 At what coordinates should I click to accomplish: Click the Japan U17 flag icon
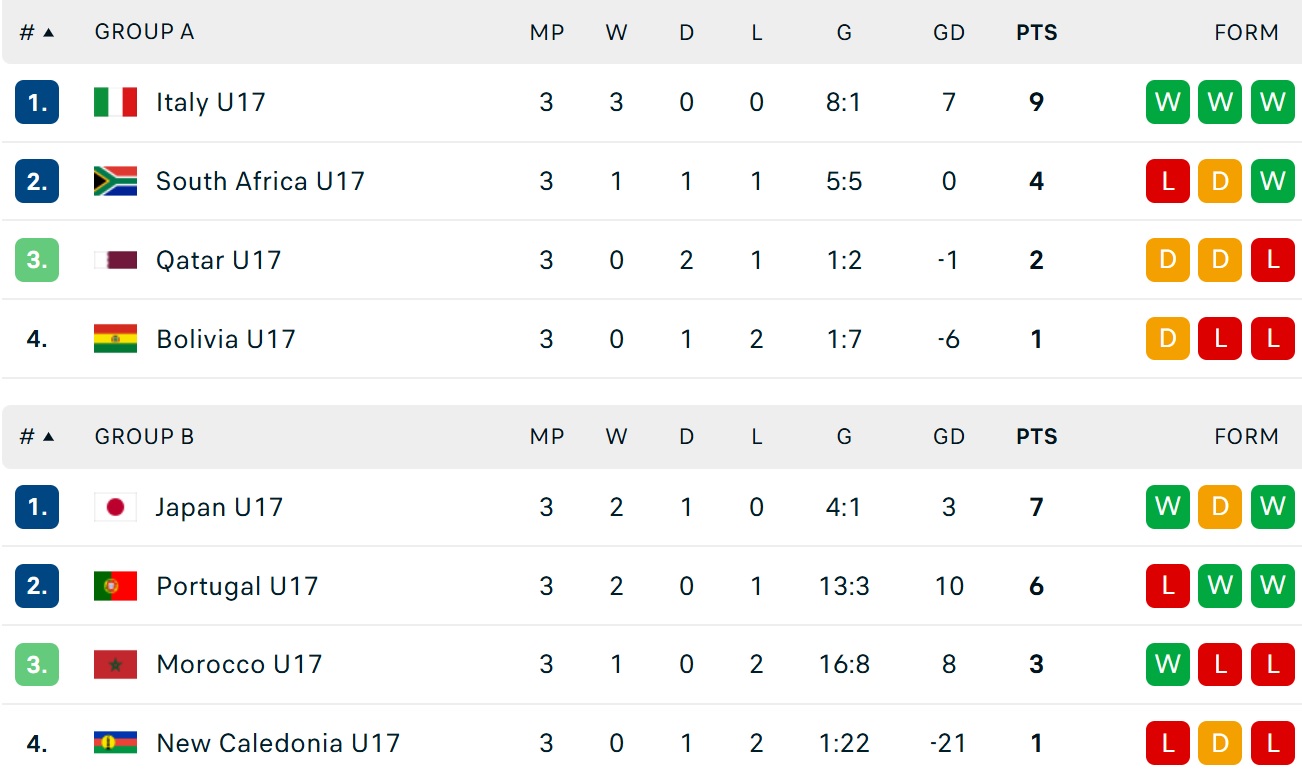click(x=115, y=507)
